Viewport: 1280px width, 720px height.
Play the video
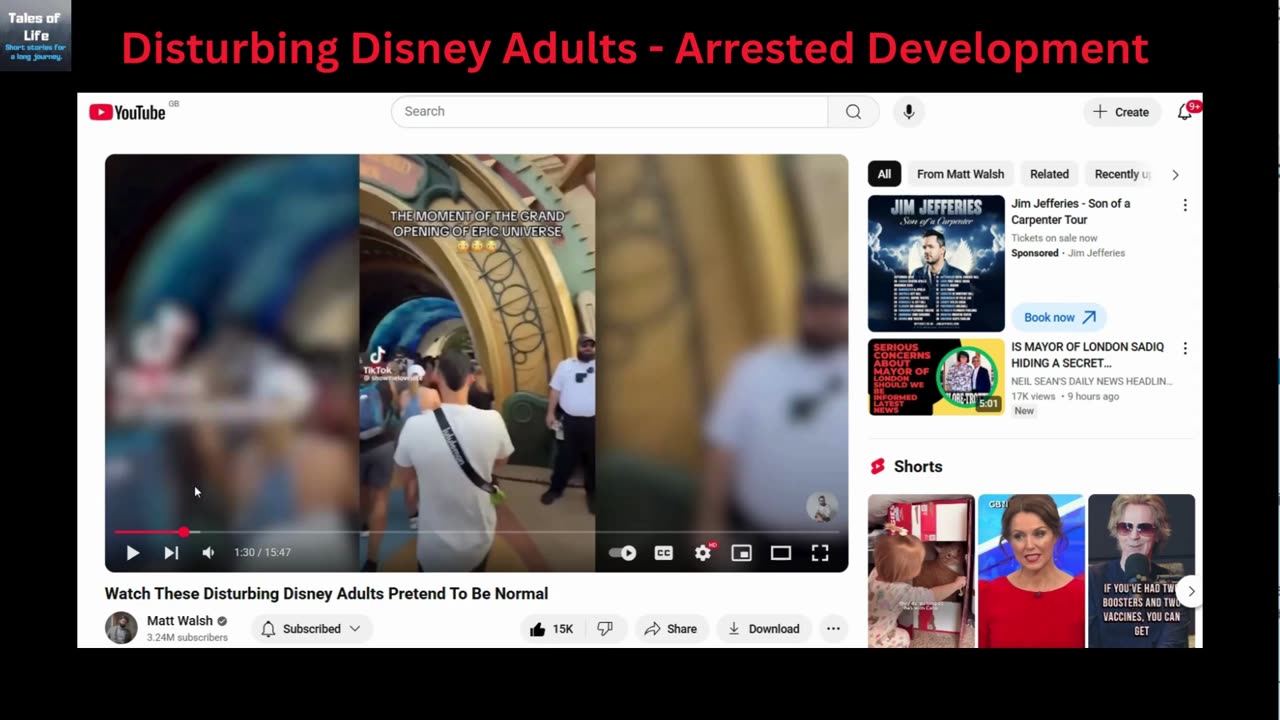pyautogui.click(x=133, y=553)
